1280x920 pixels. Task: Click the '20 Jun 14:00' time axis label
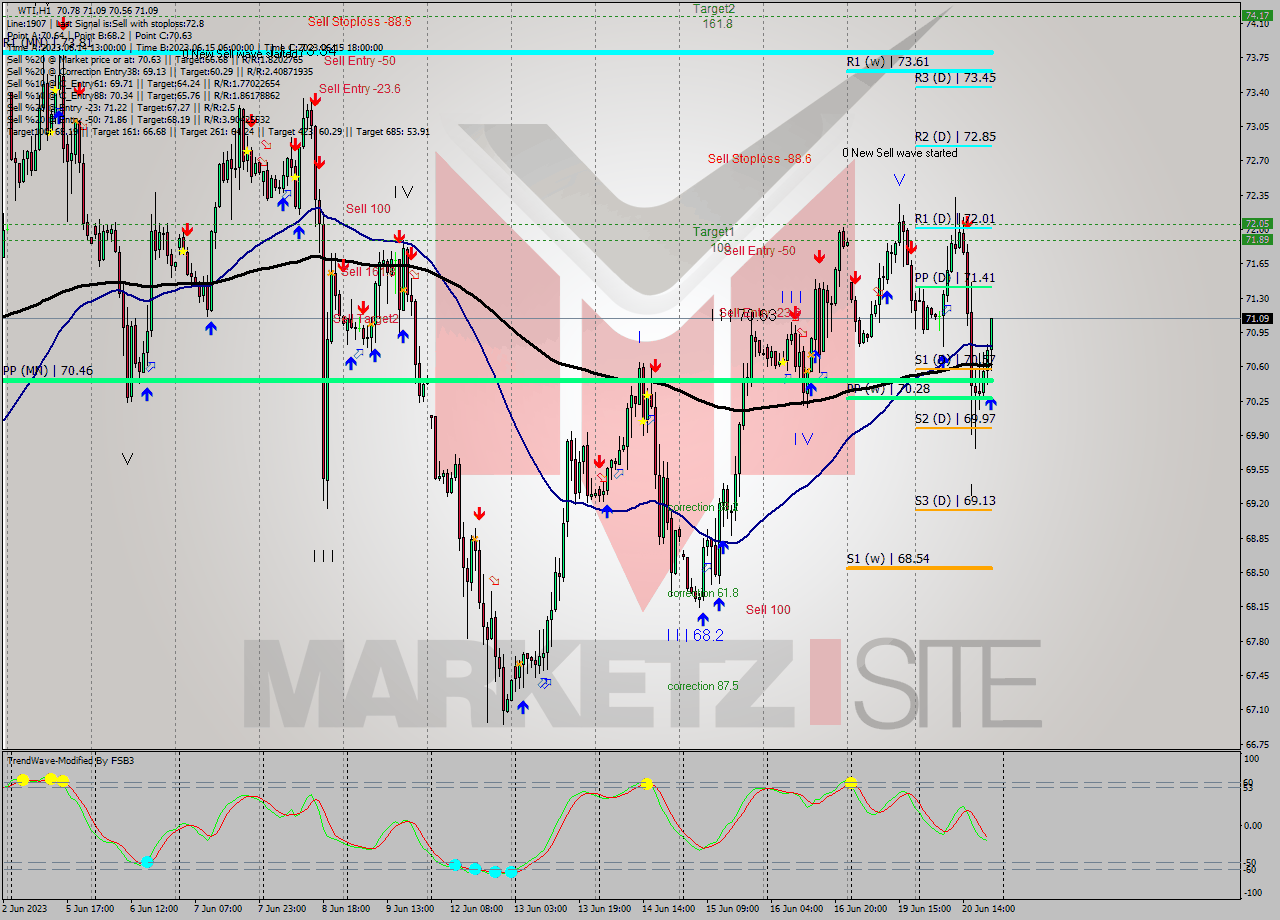[988, 909]
